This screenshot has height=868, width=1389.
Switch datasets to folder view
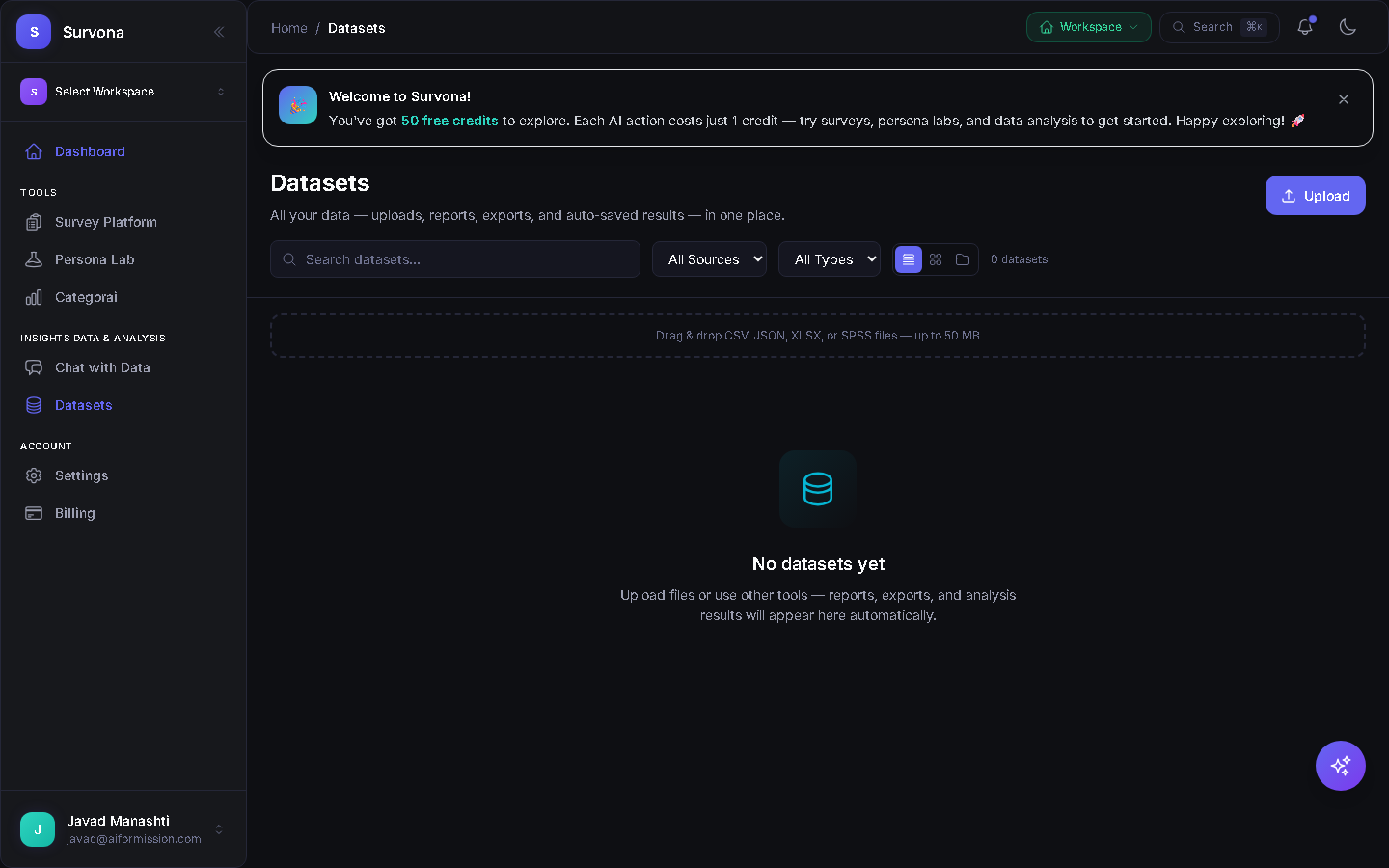(x=962, y=259)
